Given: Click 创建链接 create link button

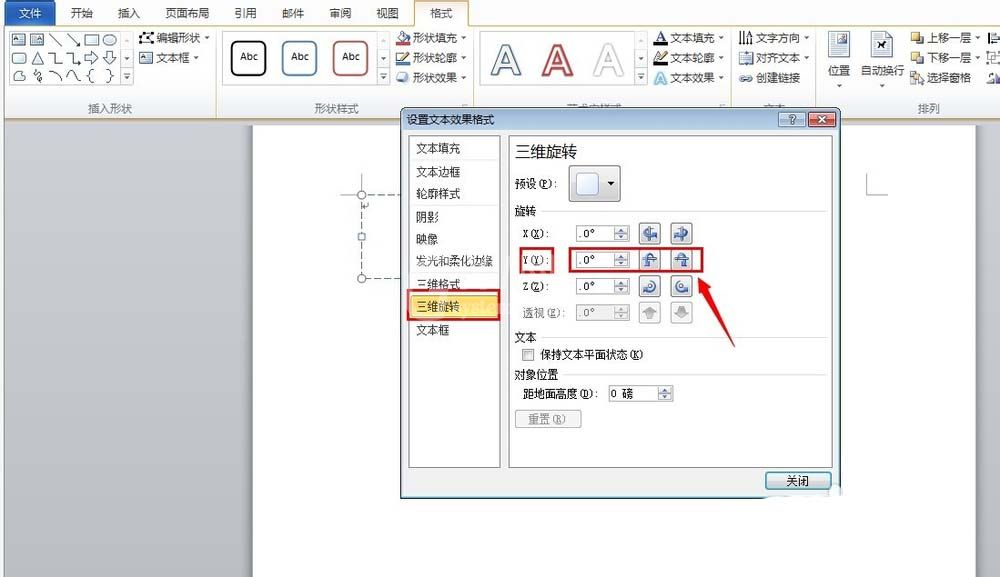Looking at the screenshot, I should (770, 78).
